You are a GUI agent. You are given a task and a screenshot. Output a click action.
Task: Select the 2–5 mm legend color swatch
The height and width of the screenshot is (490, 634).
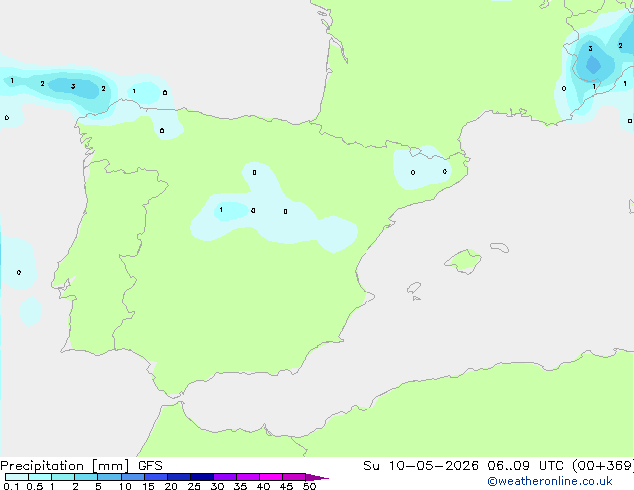pos(86,477)
